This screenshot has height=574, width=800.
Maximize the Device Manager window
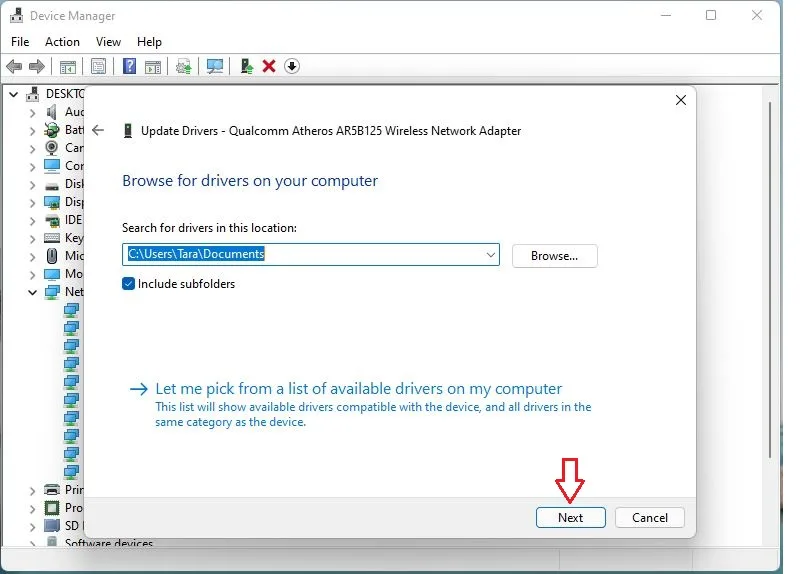click(x=711, y=15)
